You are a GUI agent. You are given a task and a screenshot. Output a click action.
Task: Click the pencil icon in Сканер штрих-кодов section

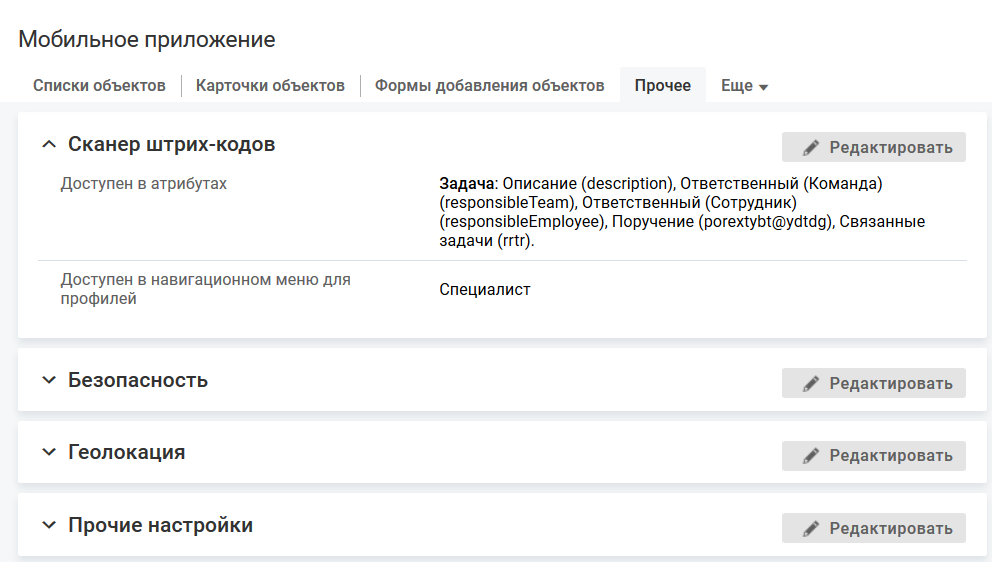[x=811, y=148]
